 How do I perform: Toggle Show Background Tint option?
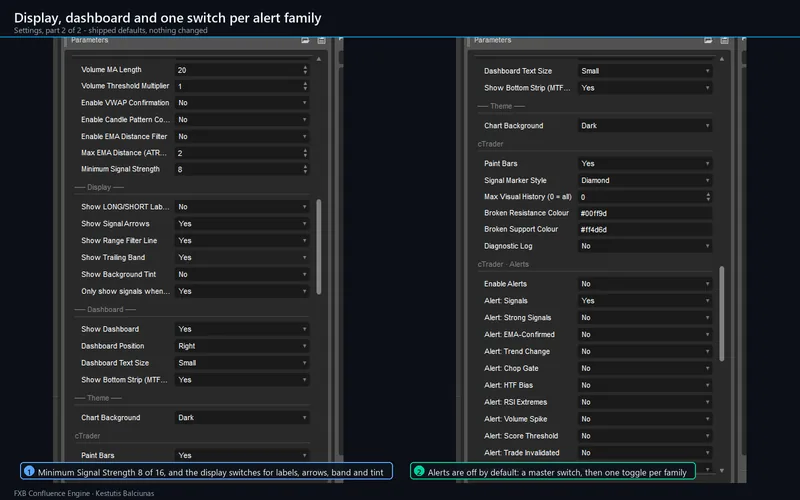(242, 274)
